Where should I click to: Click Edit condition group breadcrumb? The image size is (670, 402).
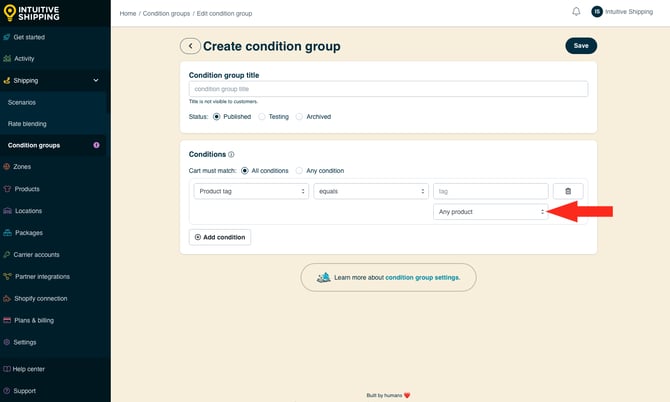click(x=224, y=14)
